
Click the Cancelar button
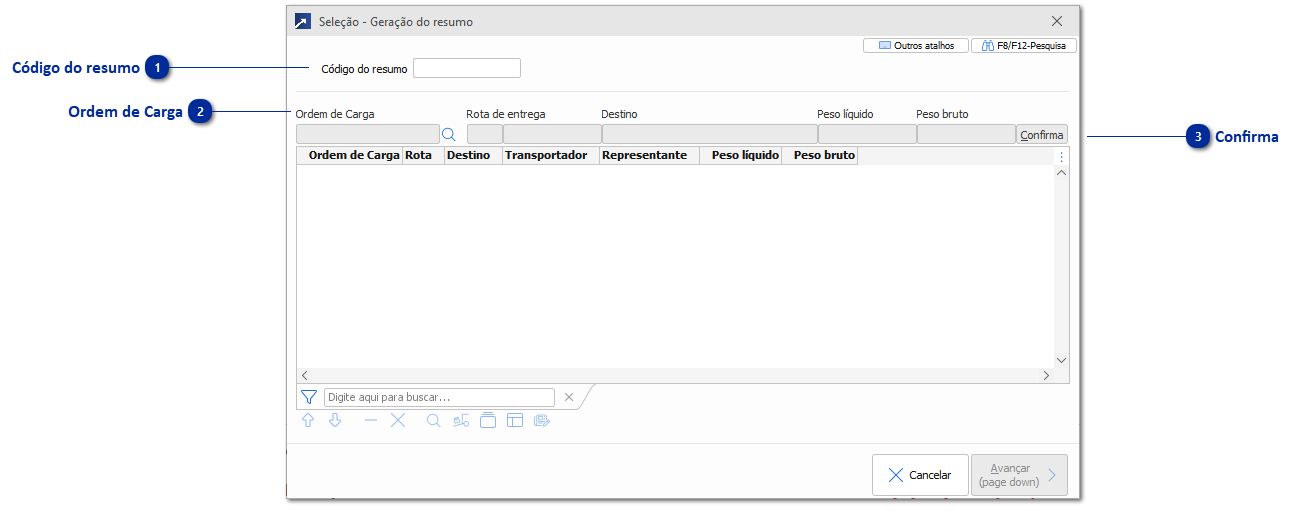(920, 475)
